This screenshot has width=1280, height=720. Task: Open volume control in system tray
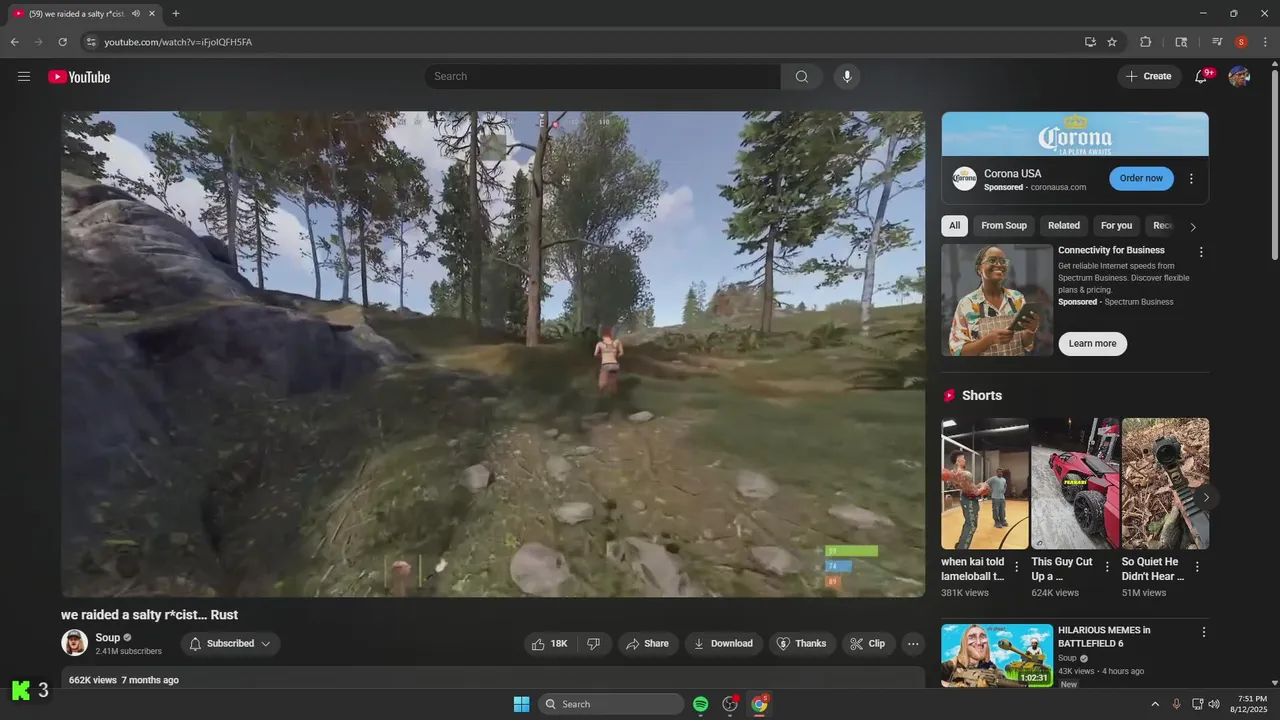(1214, 704)
